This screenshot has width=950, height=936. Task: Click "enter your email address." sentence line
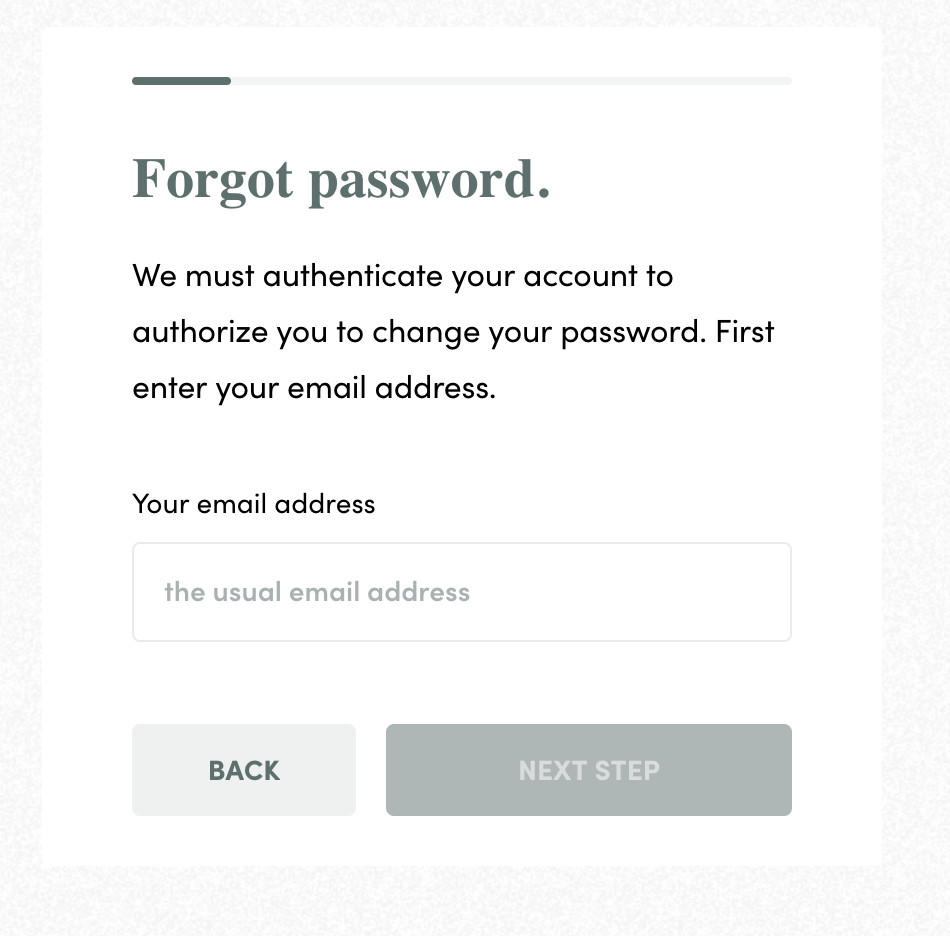click(314, 387)
